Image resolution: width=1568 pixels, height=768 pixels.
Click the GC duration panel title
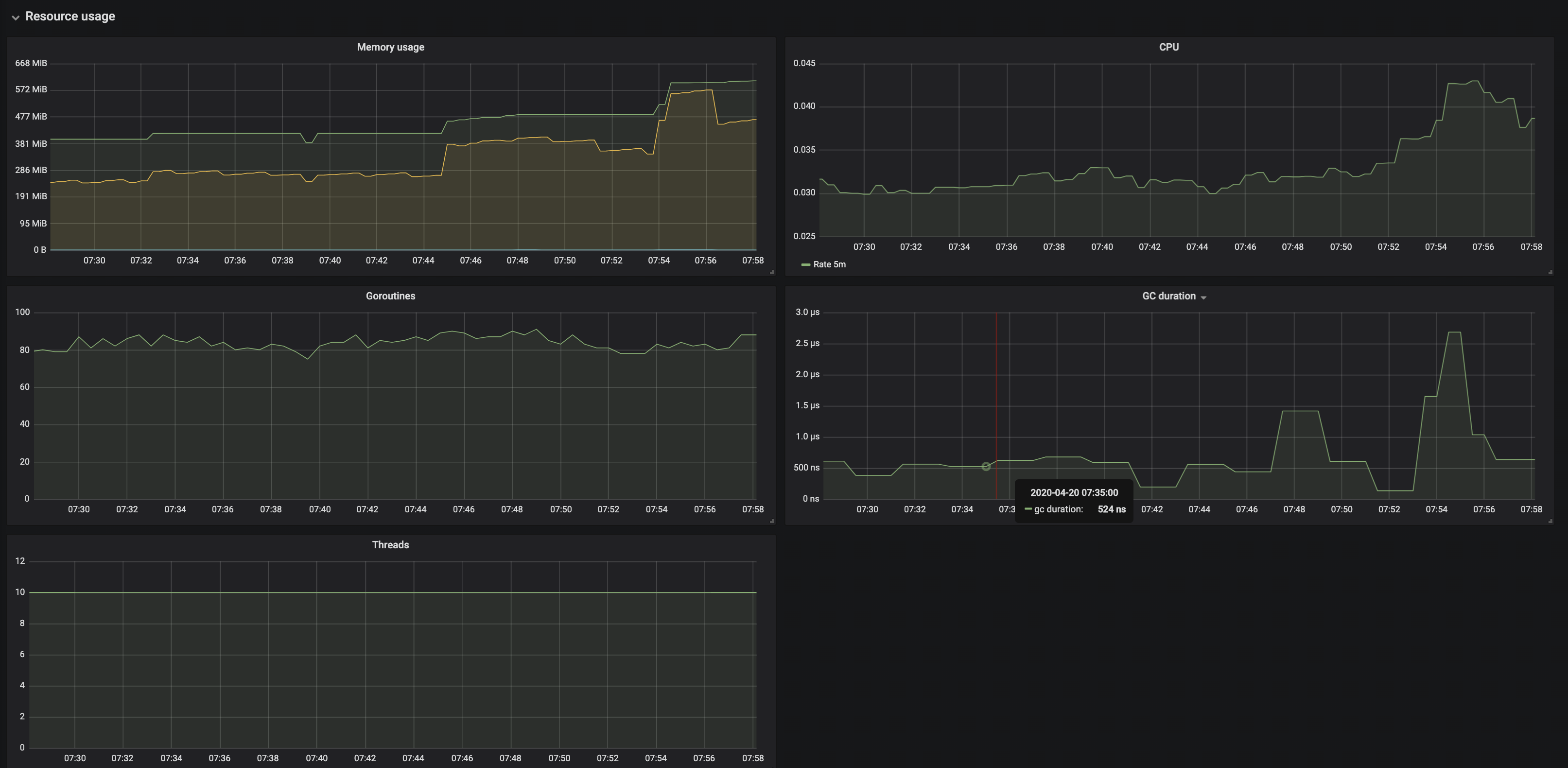click(1168, 296)
